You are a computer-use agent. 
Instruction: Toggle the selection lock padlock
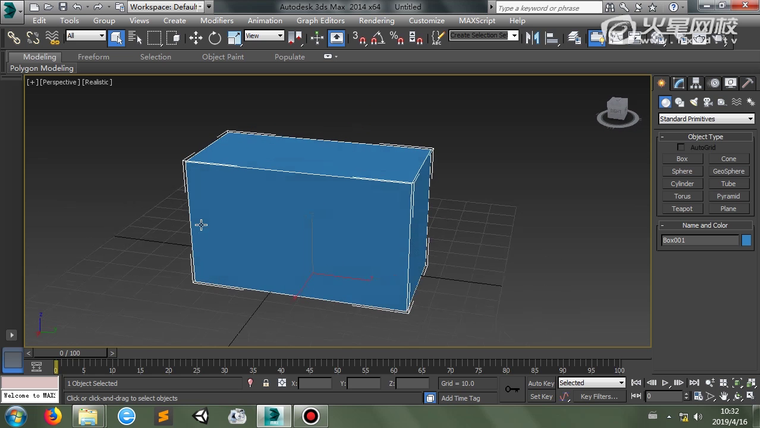point(265,383)
